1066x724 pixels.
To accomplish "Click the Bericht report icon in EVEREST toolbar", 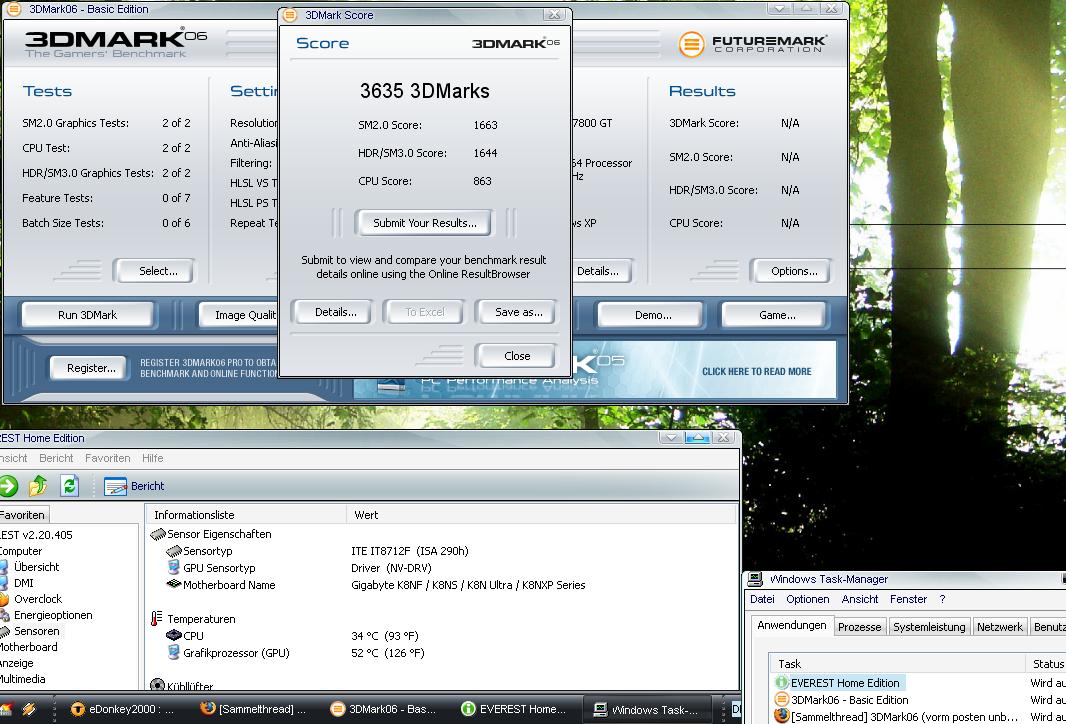I will pos(116,486).
